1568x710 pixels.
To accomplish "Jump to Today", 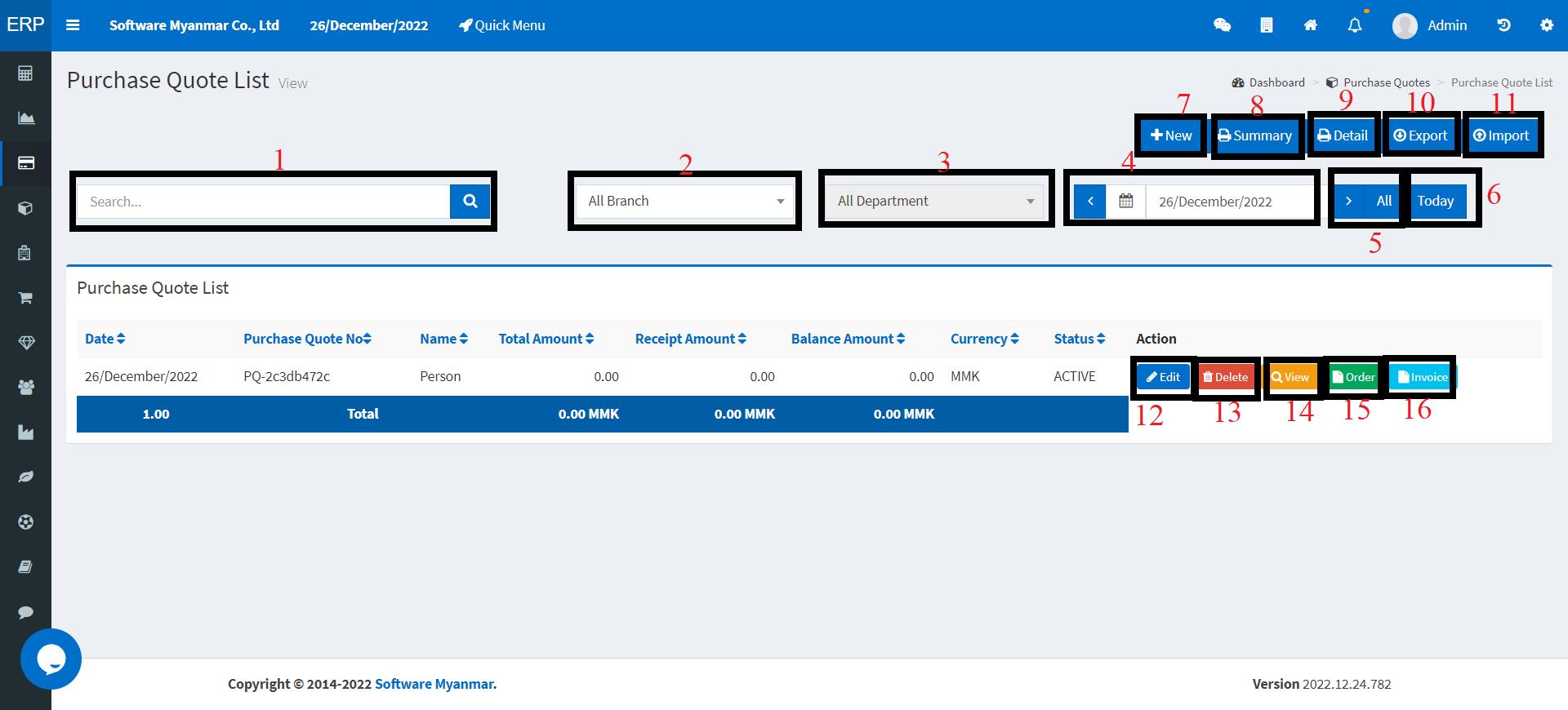I will [1436, 201].
